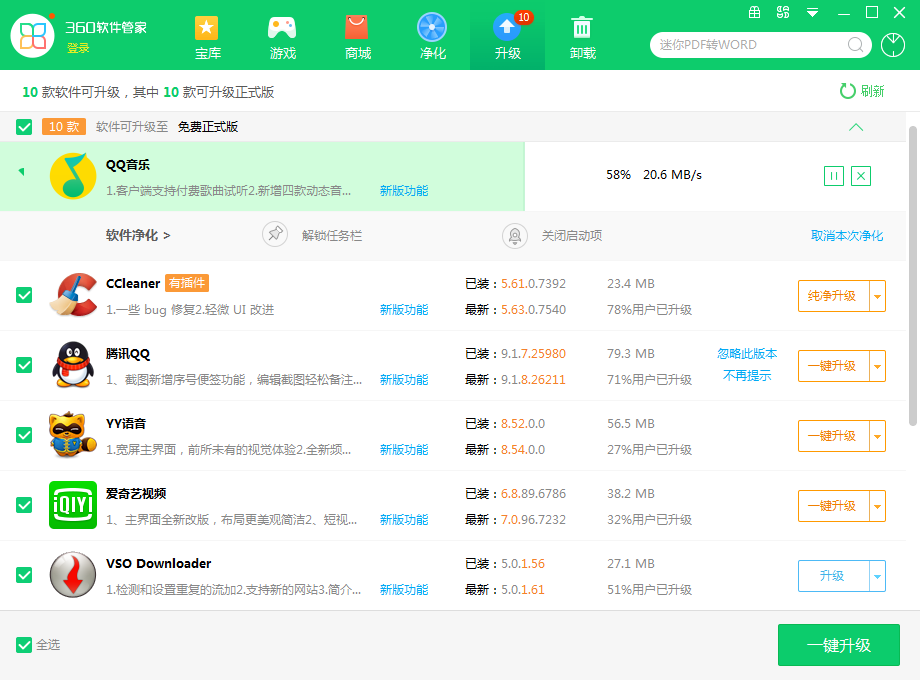Pause the QQ音乐 download
Image resolution: width=920 pixels, height=680 pixels.
coord(834,176)
